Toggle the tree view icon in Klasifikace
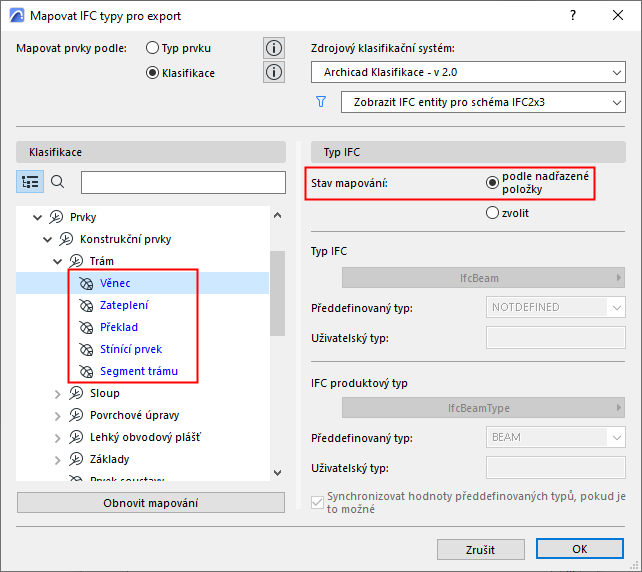This screenshot has width=642, height=572. [30, 182]
